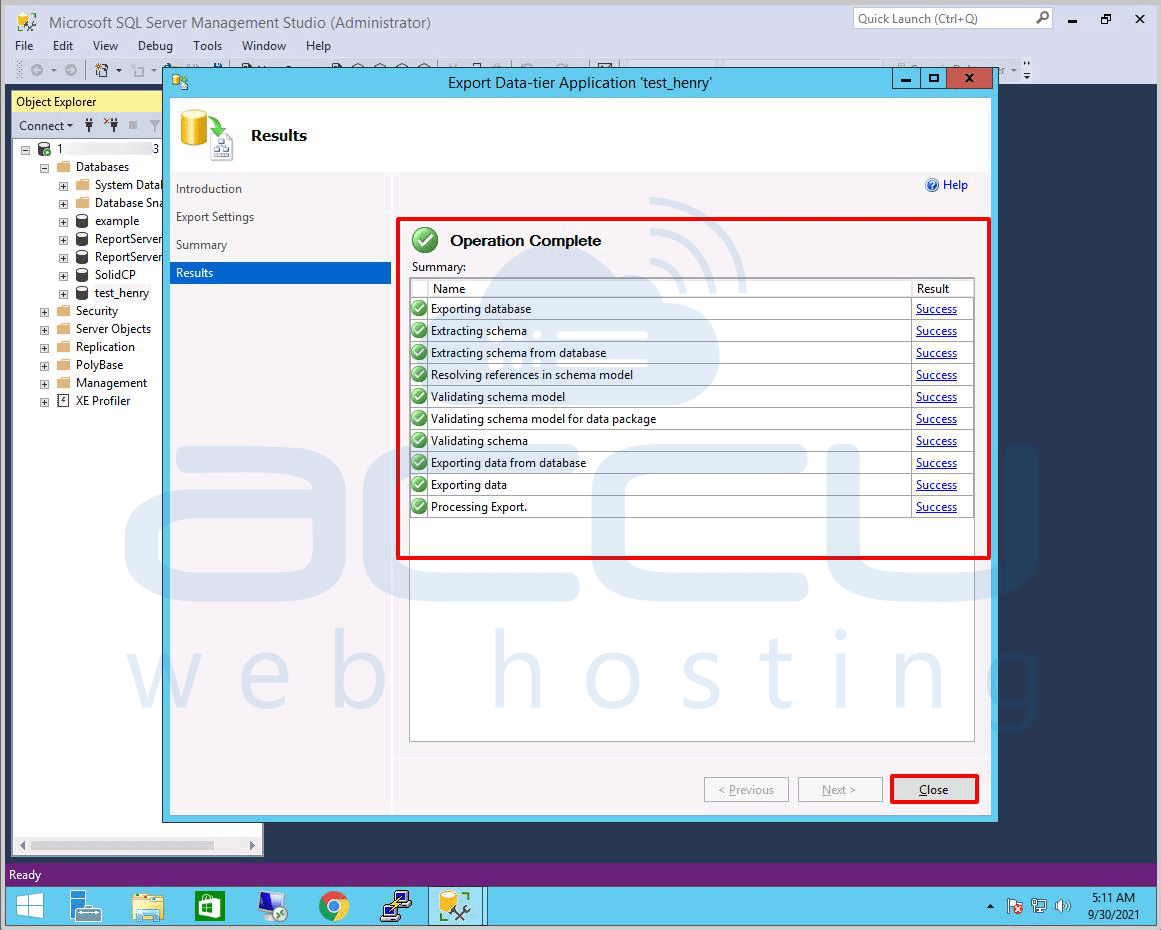
Task: Expand the PolyBase folder
Action: pos(44,366)
